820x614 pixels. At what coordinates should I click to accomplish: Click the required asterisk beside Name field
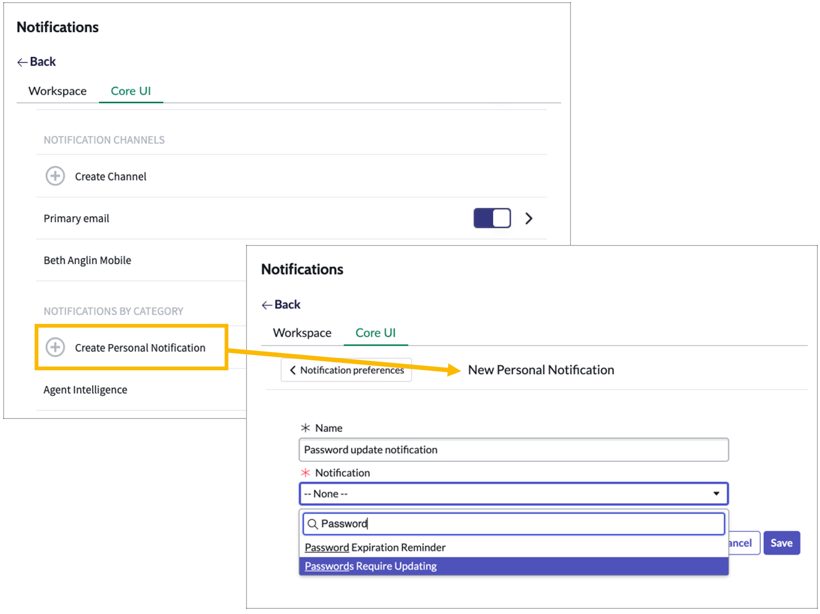point(308,427)
